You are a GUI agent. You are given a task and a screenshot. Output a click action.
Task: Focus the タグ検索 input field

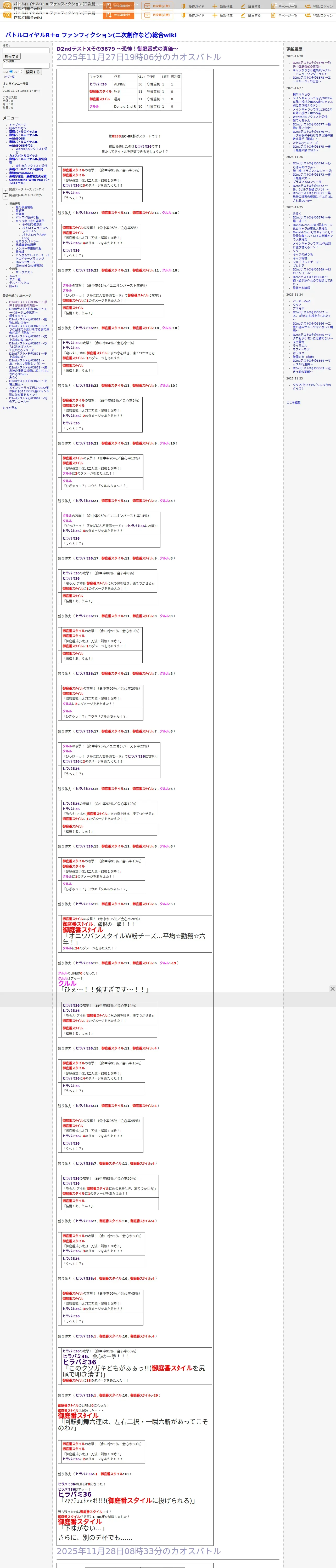(x=26, y=66)
